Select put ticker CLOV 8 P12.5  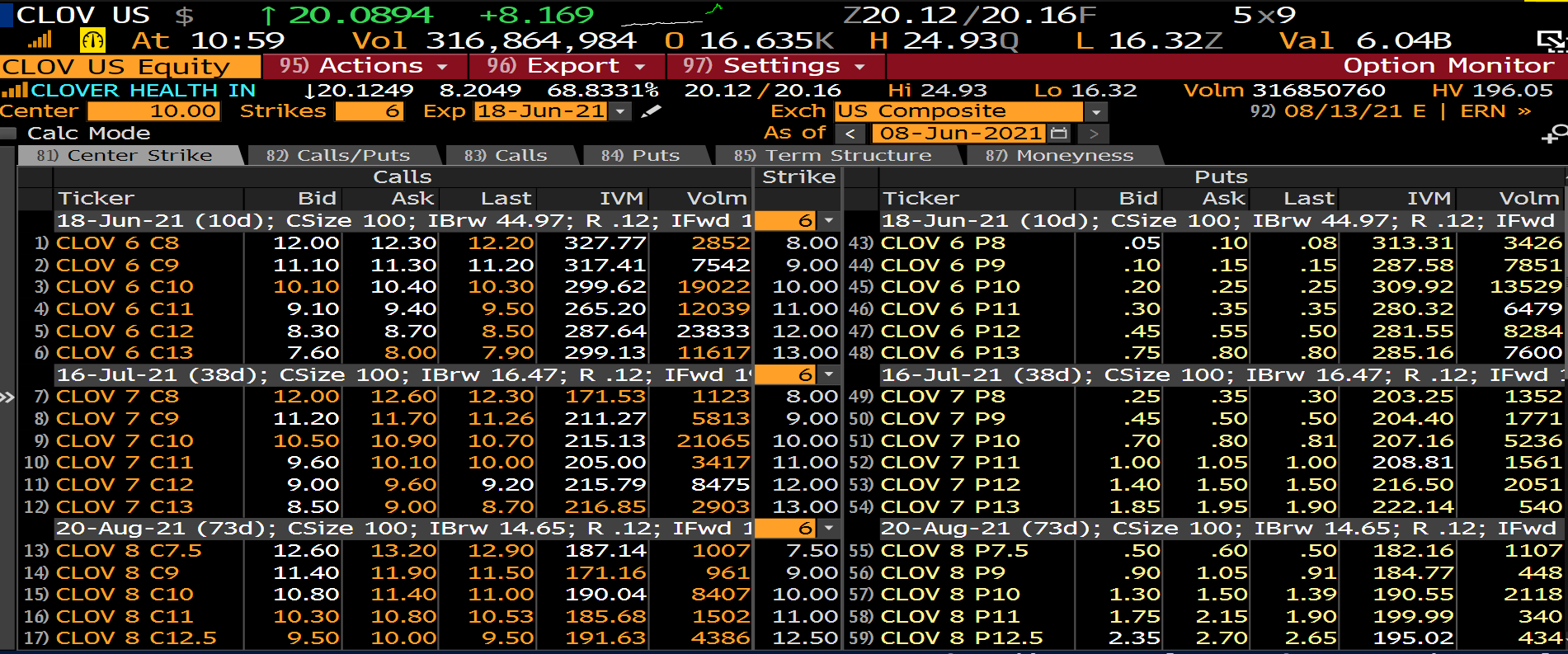[x=962, y=638]
